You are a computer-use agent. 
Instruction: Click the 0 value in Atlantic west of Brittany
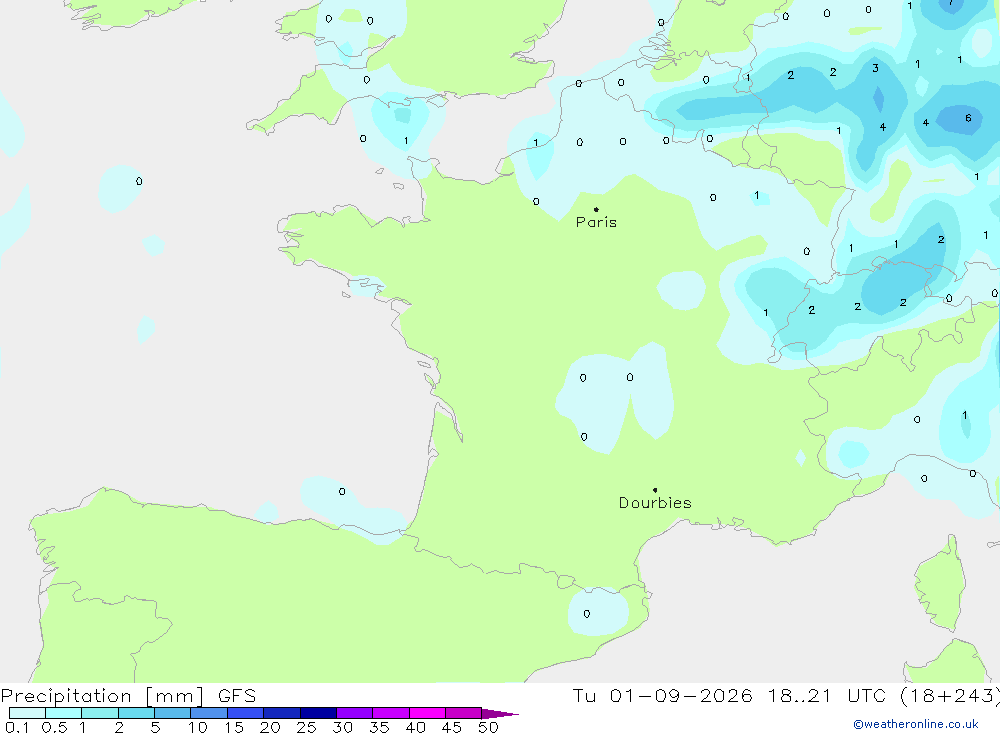(139, 181)
